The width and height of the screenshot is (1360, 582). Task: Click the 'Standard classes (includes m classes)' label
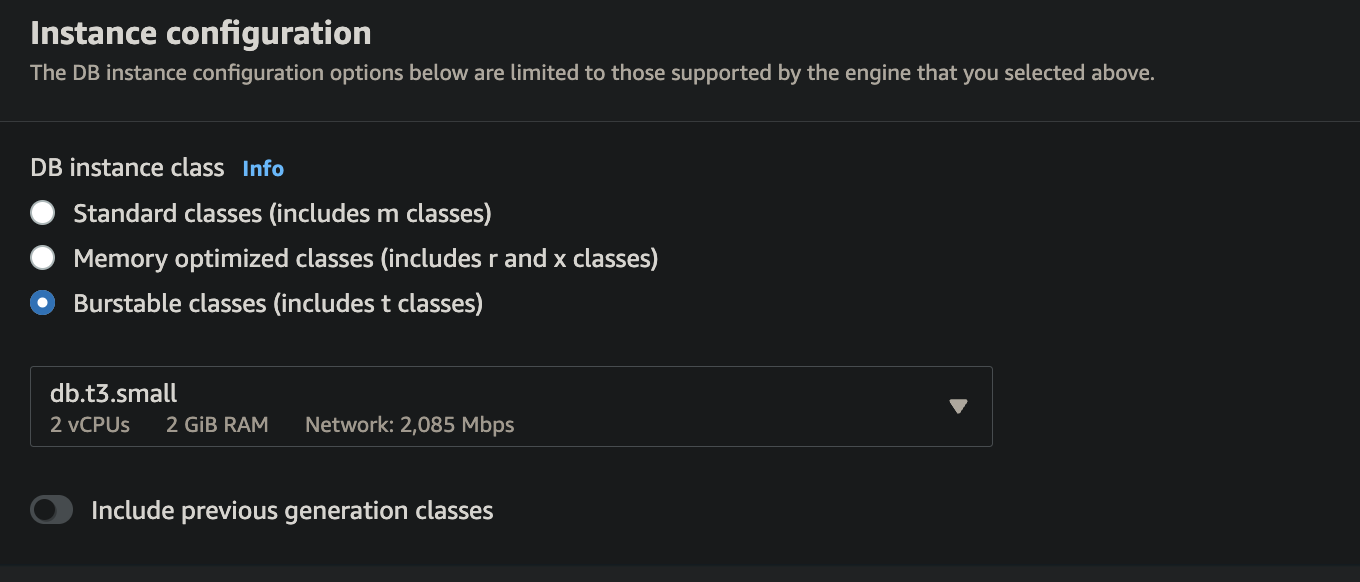click(282, 213)
